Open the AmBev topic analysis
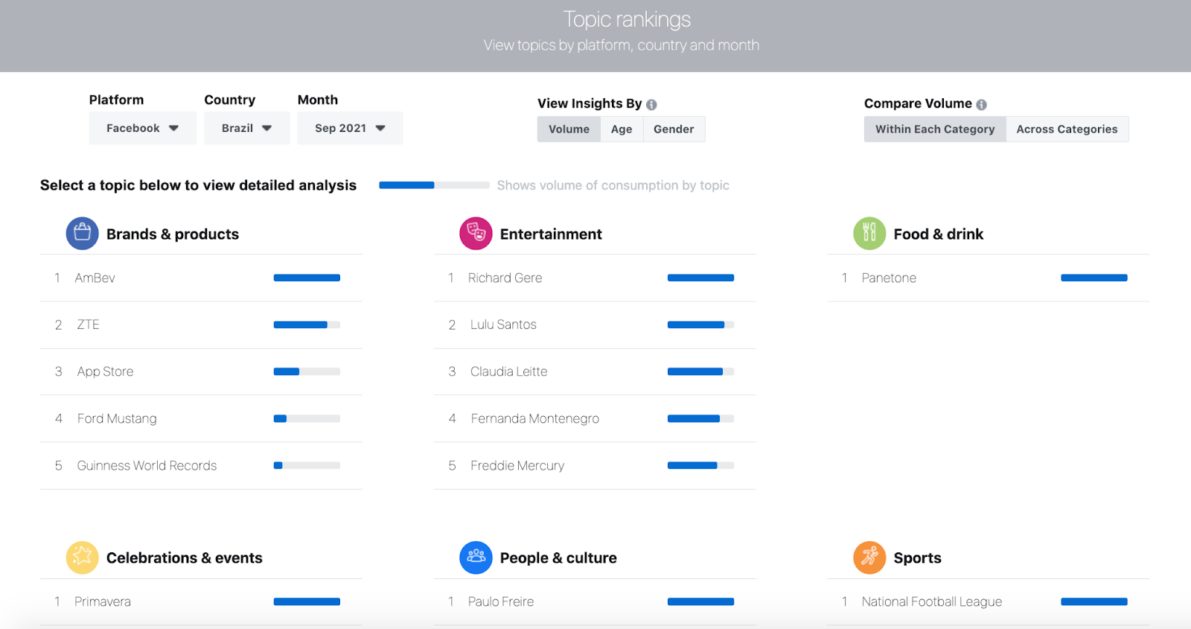Viewport: 1191px width, 629px height. (95, 278)
